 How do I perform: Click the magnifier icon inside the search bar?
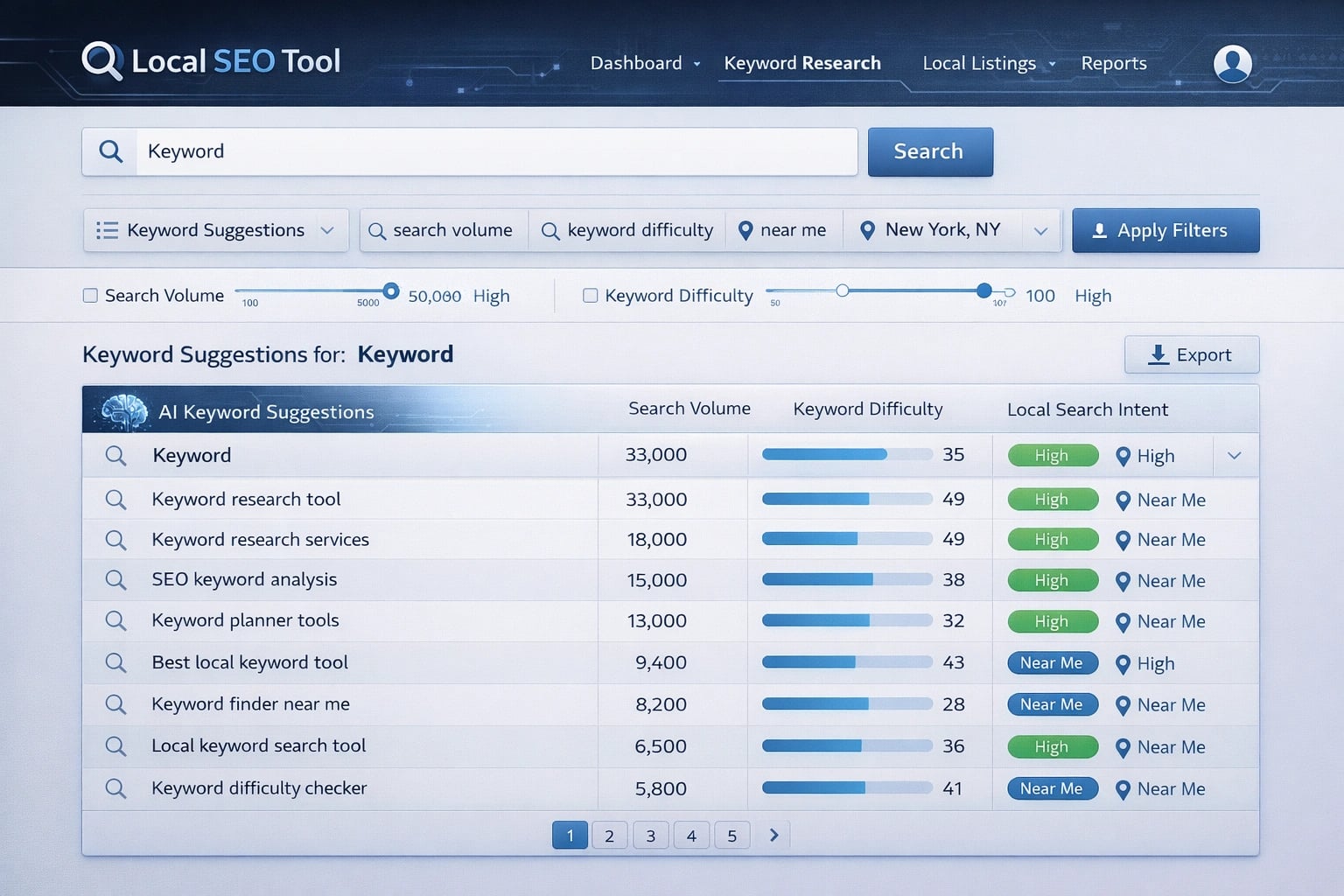[110, 151]
